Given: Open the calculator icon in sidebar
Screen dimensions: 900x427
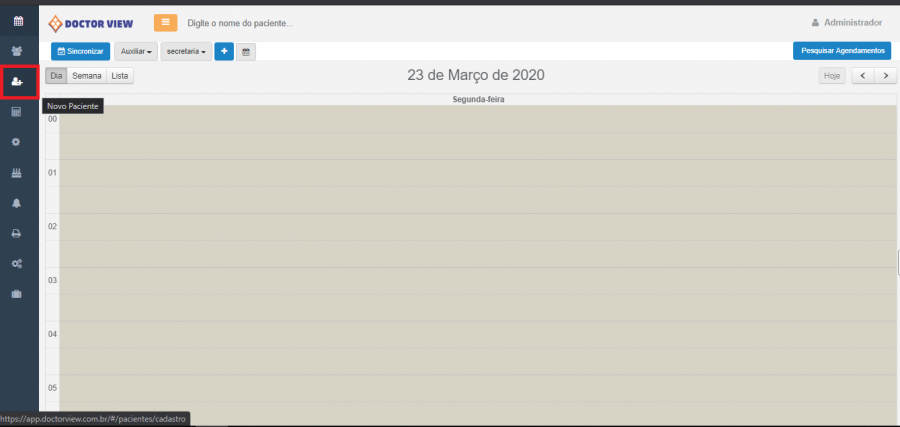Looking at the screenshot, I should tap(17, 112).
